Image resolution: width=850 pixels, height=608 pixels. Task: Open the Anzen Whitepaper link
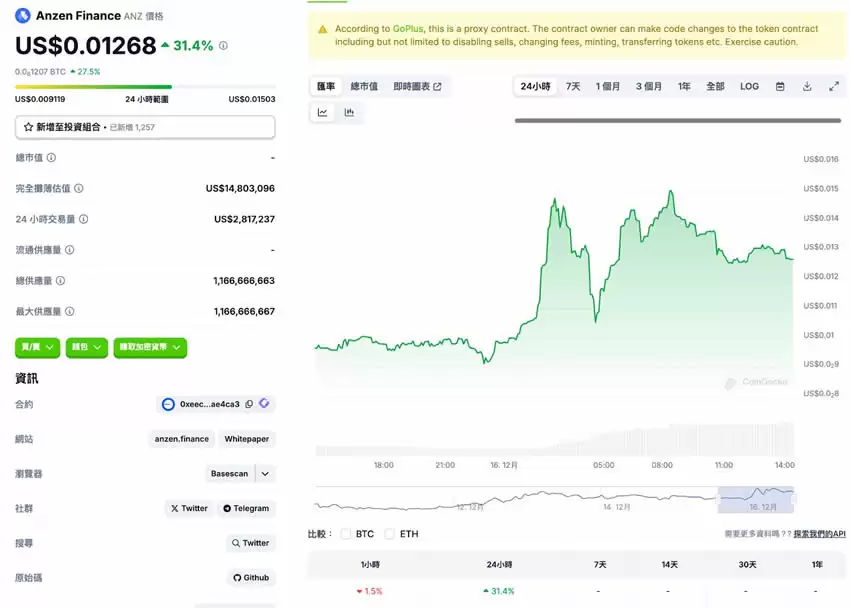coord(247,438)
